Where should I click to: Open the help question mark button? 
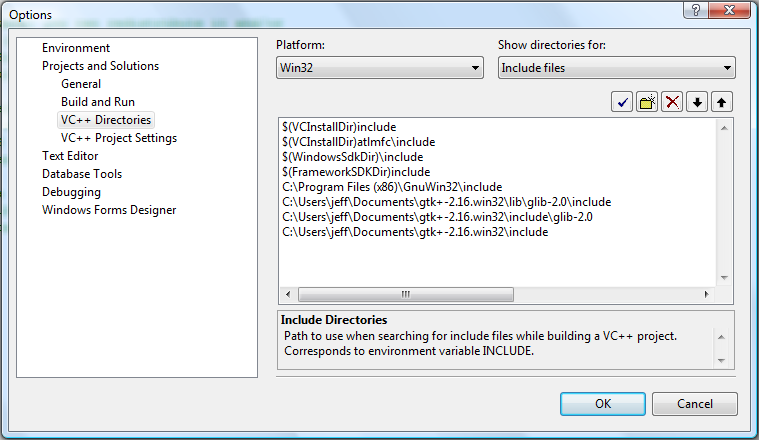pos(696,10)
